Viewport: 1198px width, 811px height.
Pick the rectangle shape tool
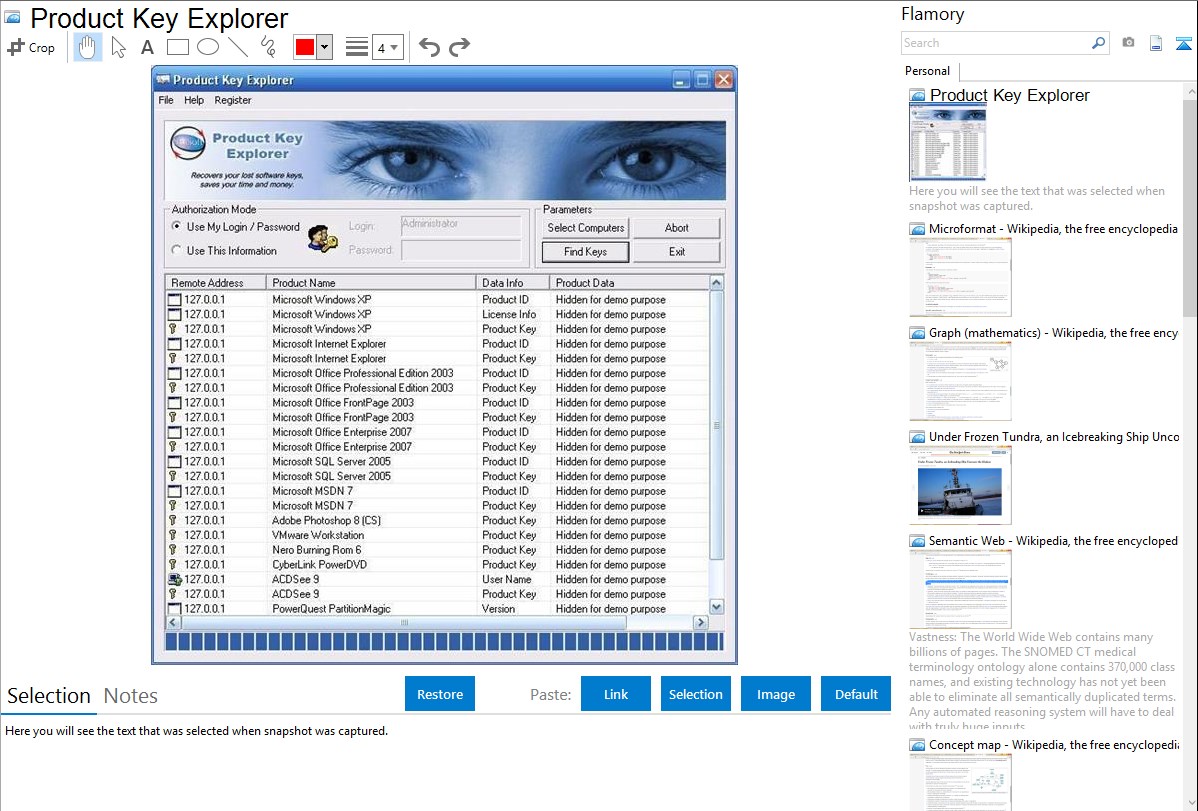[x=177, y=47]
